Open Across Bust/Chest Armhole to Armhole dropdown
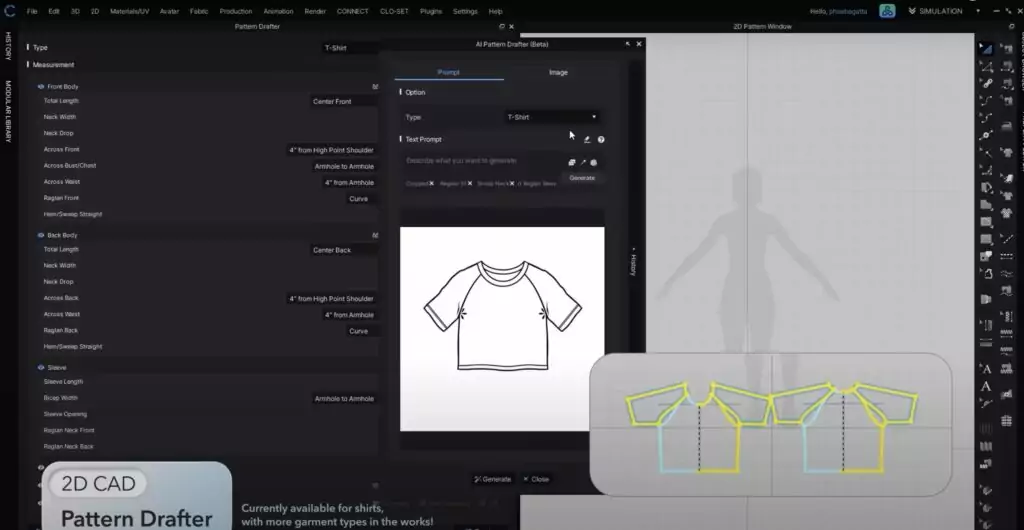The image size is (1024, 530). tap(344, 166)
